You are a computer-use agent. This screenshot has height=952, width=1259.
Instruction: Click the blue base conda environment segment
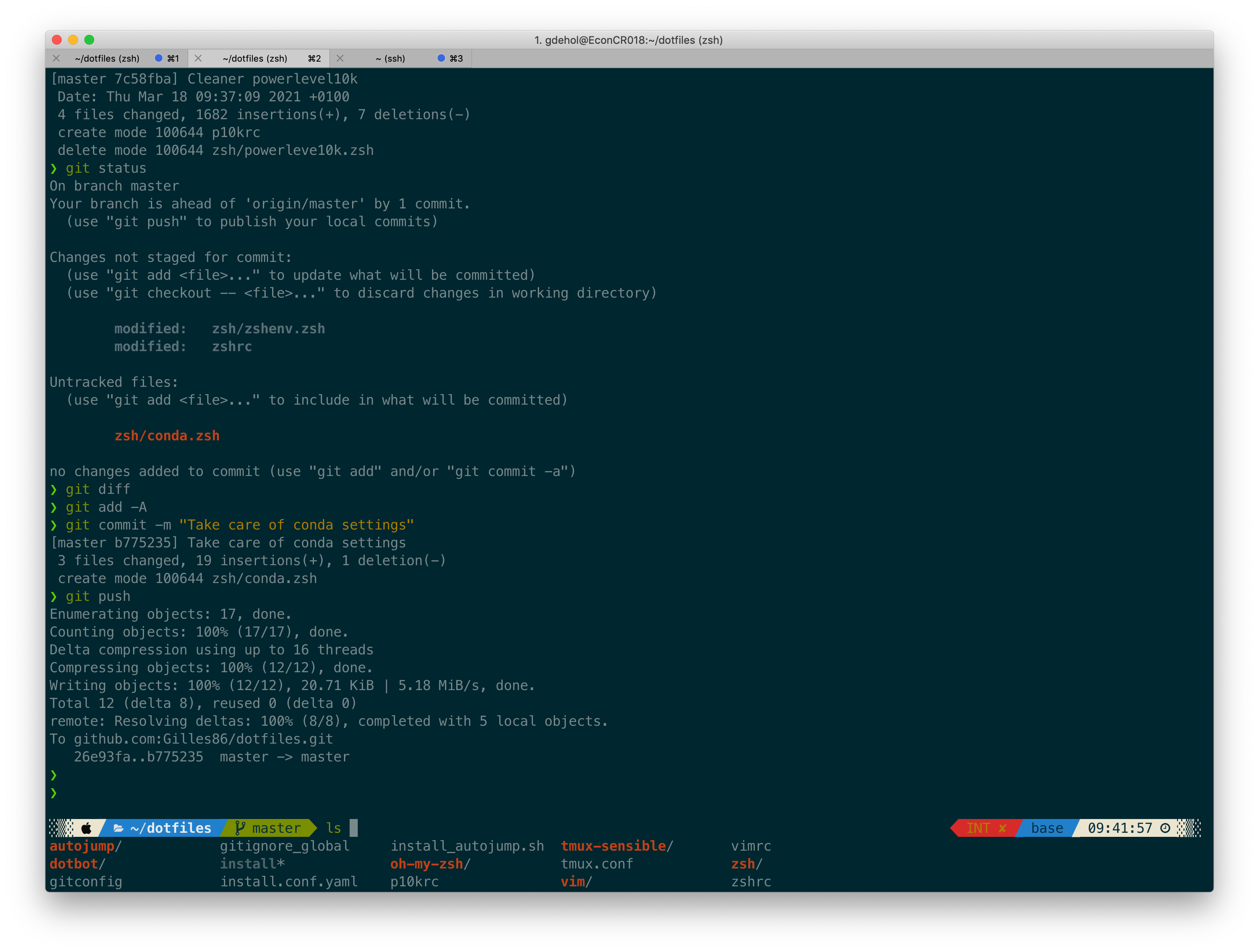pyautogui.click(x=1047, y=828)
